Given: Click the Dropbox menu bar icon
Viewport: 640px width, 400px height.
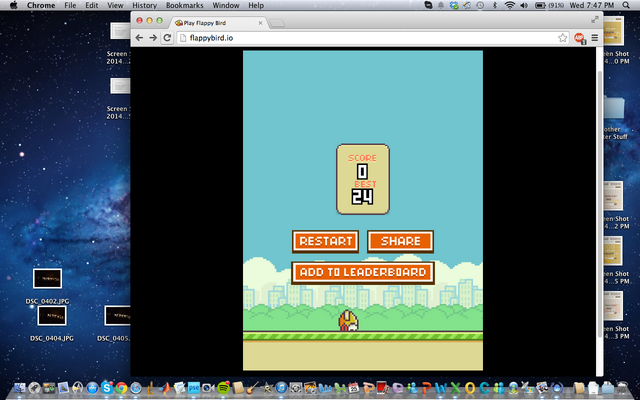Looking at the screenshot, I should coord(454,5).
